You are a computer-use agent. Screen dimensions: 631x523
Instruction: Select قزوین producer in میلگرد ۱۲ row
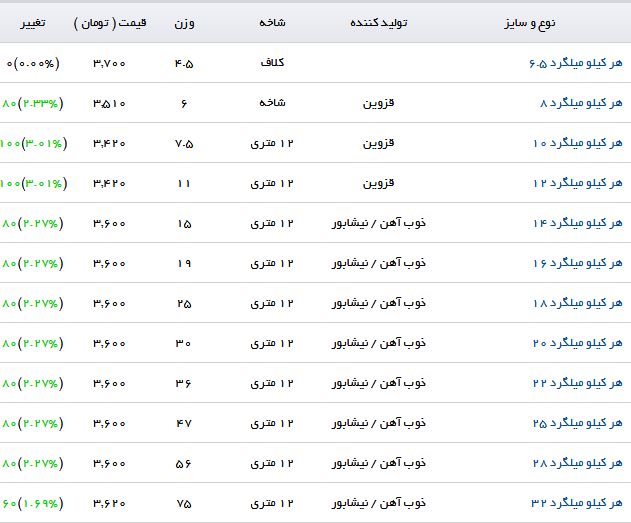point(378,183)
